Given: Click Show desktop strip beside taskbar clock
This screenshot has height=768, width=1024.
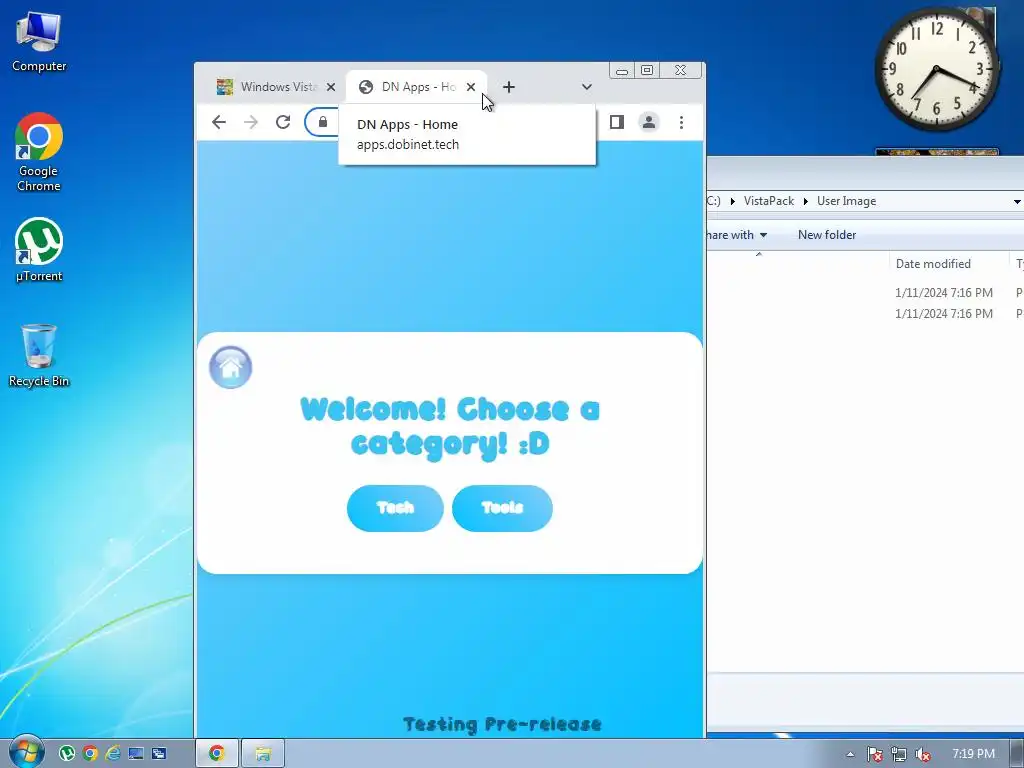Looking at the screenshot, I should click(x=1017, y=754).
